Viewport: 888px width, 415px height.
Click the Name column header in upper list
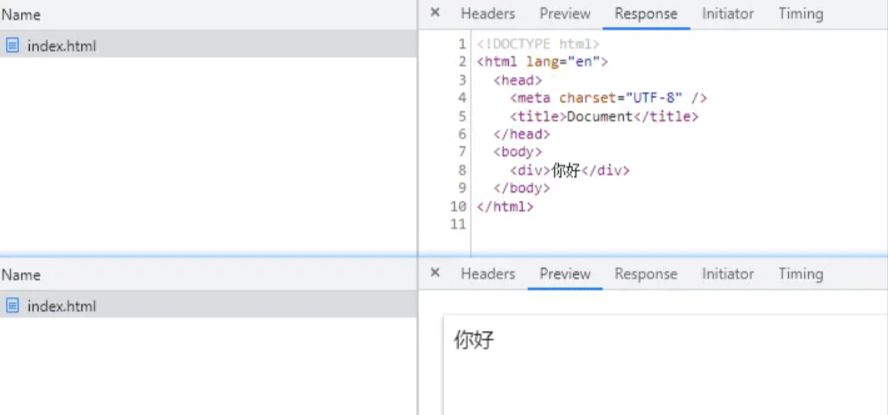pos(21,15)
